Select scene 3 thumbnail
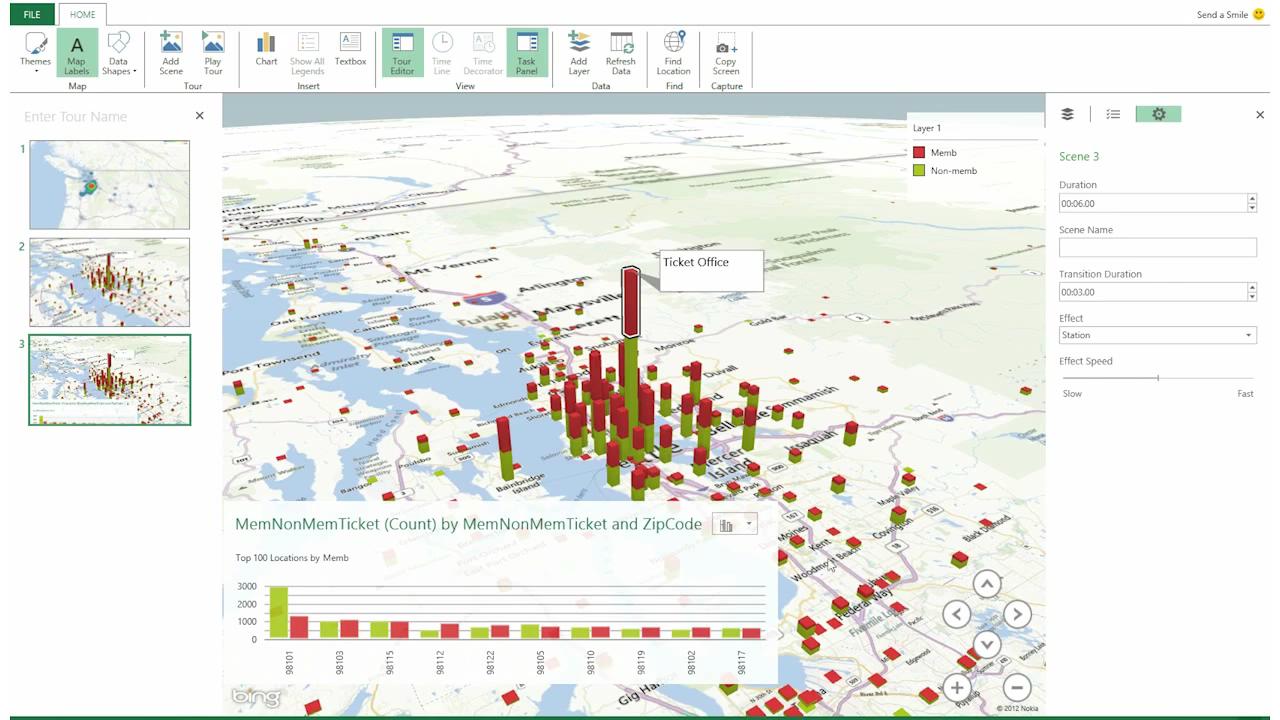Image resolution: width=1280 pixels, height=720 pixels. point(109,380)
